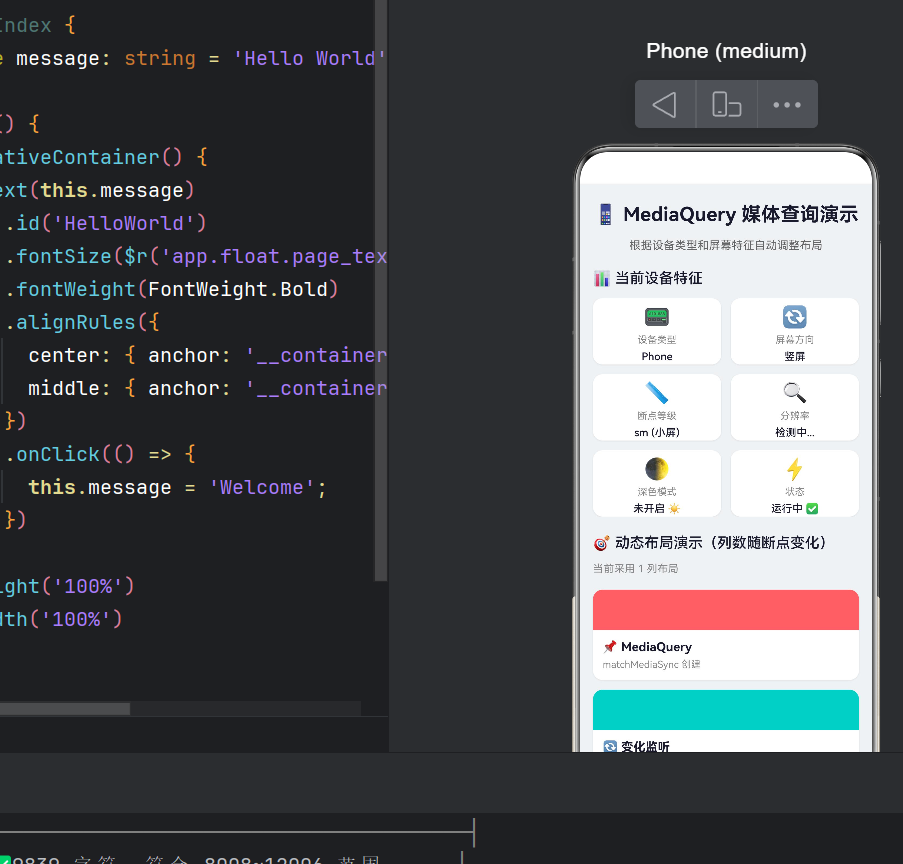Image resolution: width=903 pixels, height=864 pixels.
Task: Click the phone icon beside MediaQuery title
Action: pyautogui.click(x=605, y=214)
